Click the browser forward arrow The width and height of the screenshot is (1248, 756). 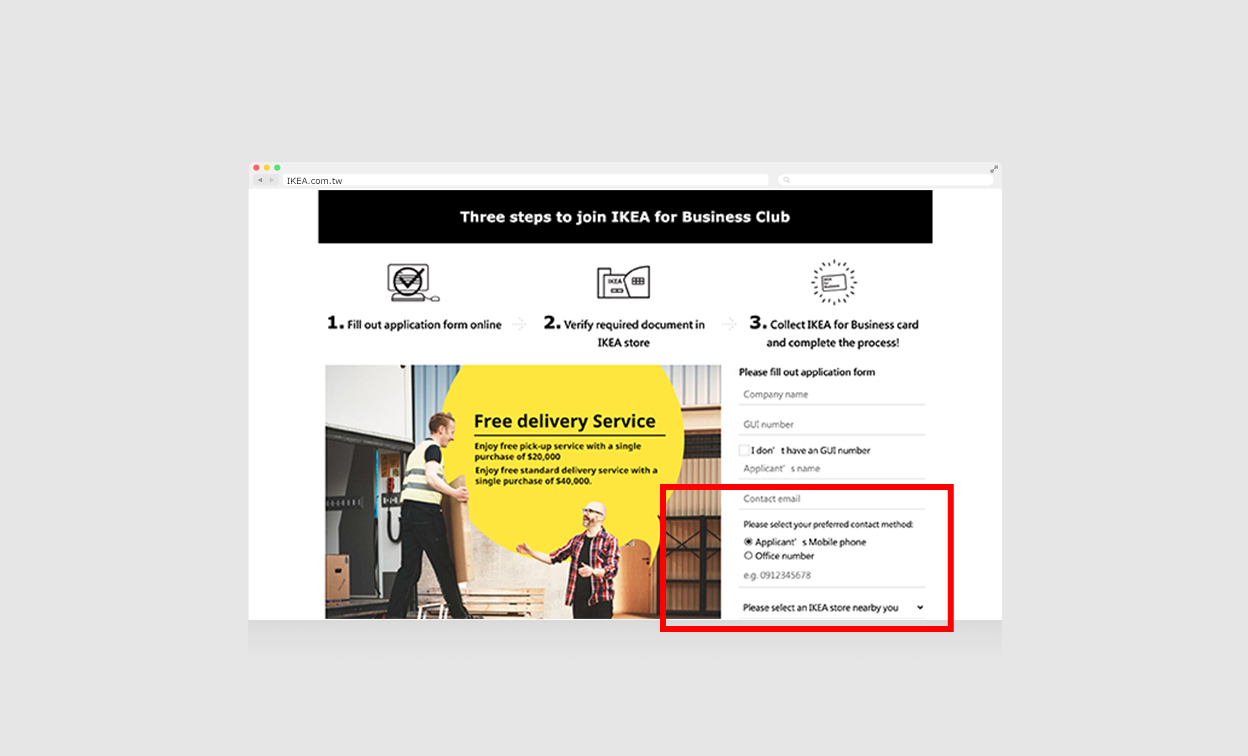(x=270, y=181)
